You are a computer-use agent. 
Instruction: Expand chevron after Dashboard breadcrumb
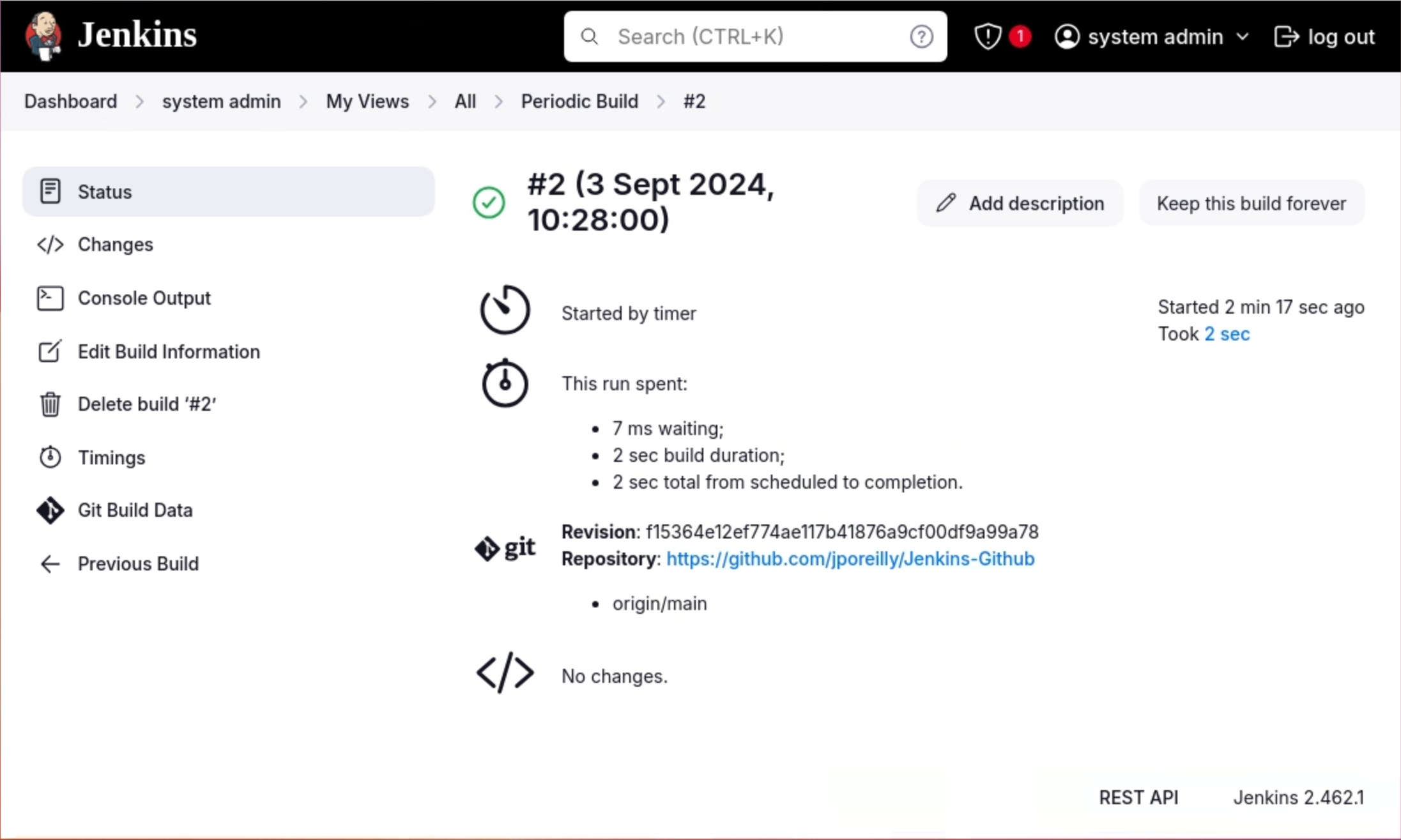139,102
